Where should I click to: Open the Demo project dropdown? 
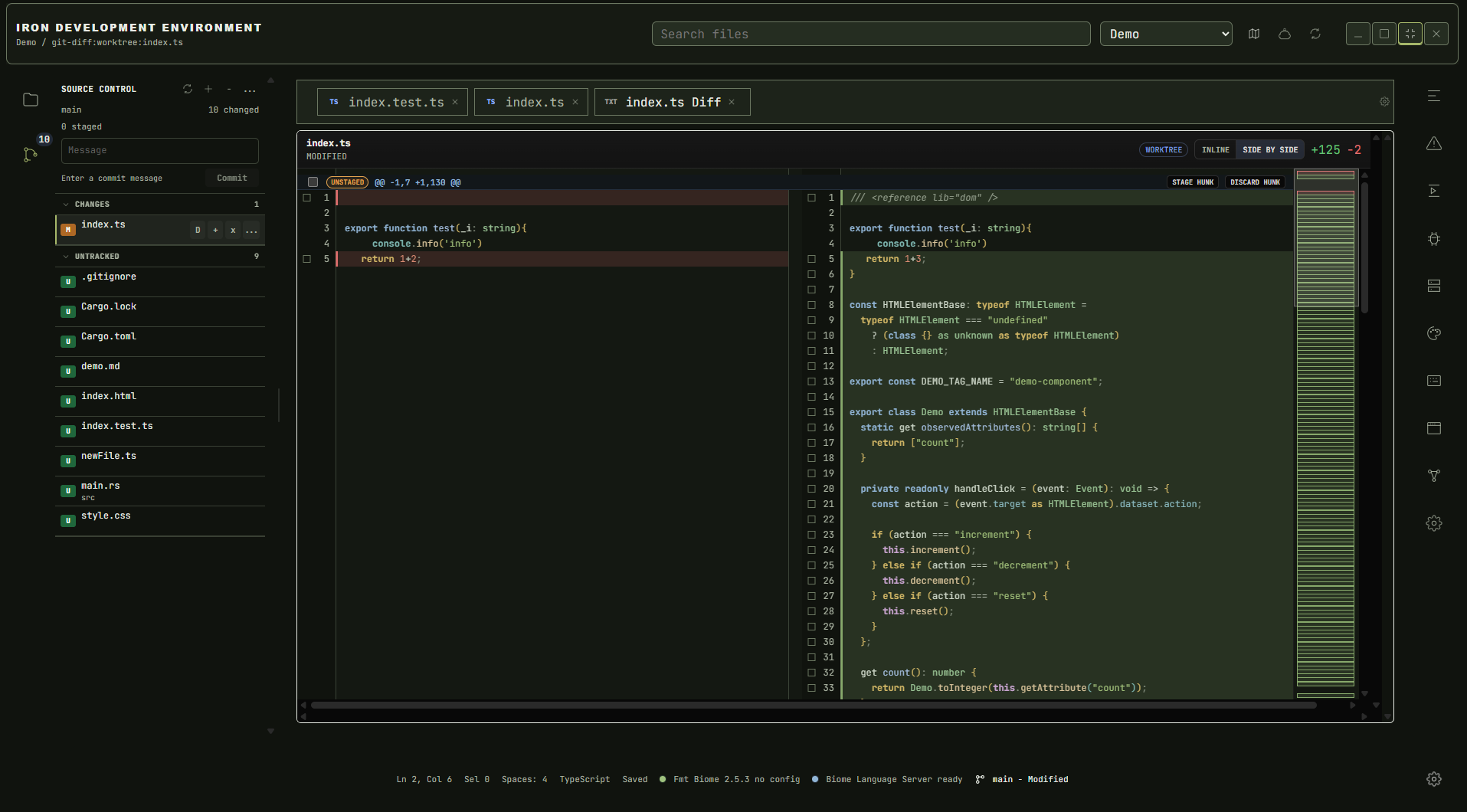[1166, 34]
